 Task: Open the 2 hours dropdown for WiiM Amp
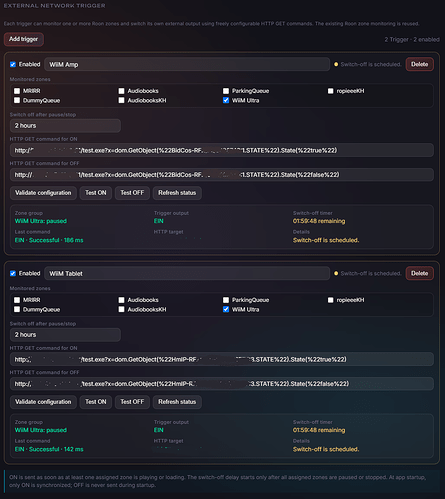65,126
